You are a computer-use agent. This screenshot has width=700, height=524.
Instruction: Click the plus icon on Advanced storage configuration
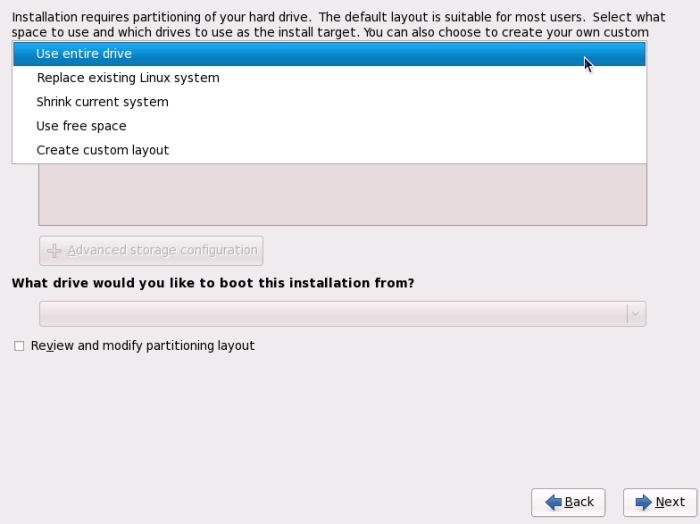pyautogui.click(x=55, y=250)
